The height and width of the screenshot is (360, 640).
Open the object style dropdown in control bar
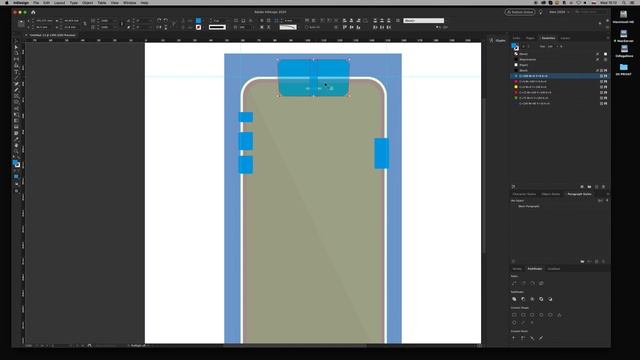tap(424, 20)
